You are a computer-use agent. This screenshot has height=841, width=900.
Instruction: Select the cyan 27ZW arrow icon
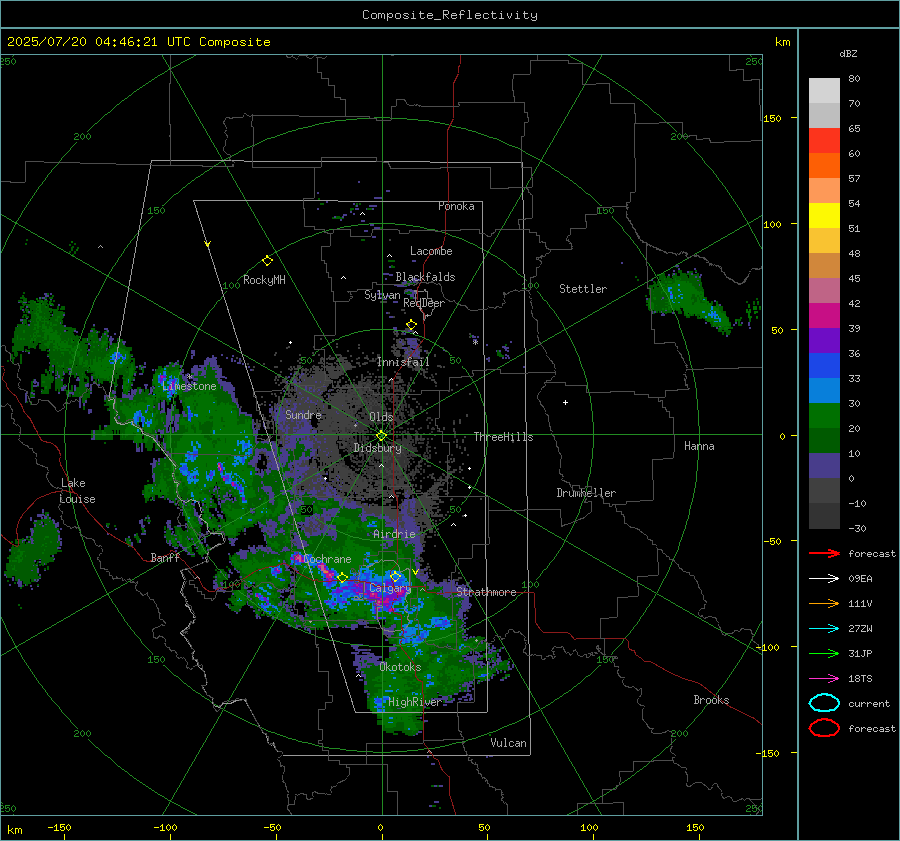click(824, 629)
